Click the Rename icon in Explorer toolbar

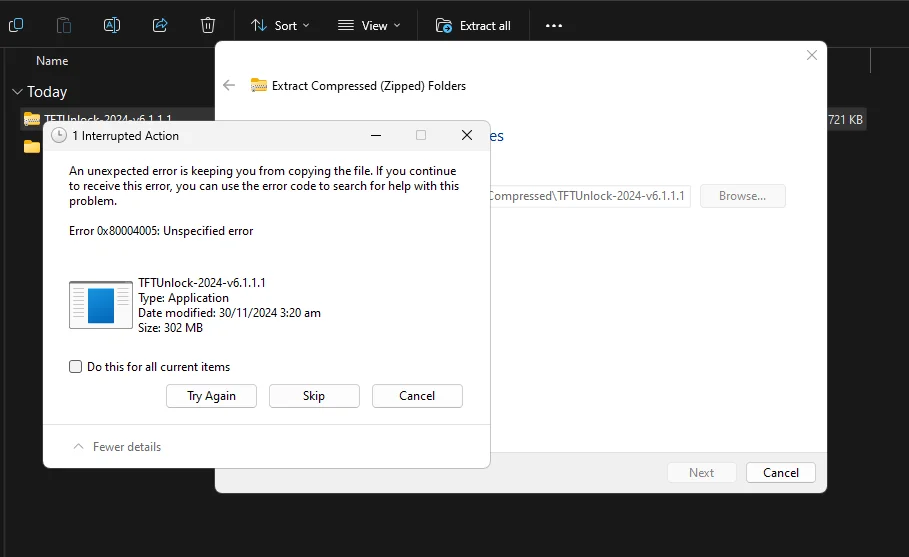click(x=112, y=26)
